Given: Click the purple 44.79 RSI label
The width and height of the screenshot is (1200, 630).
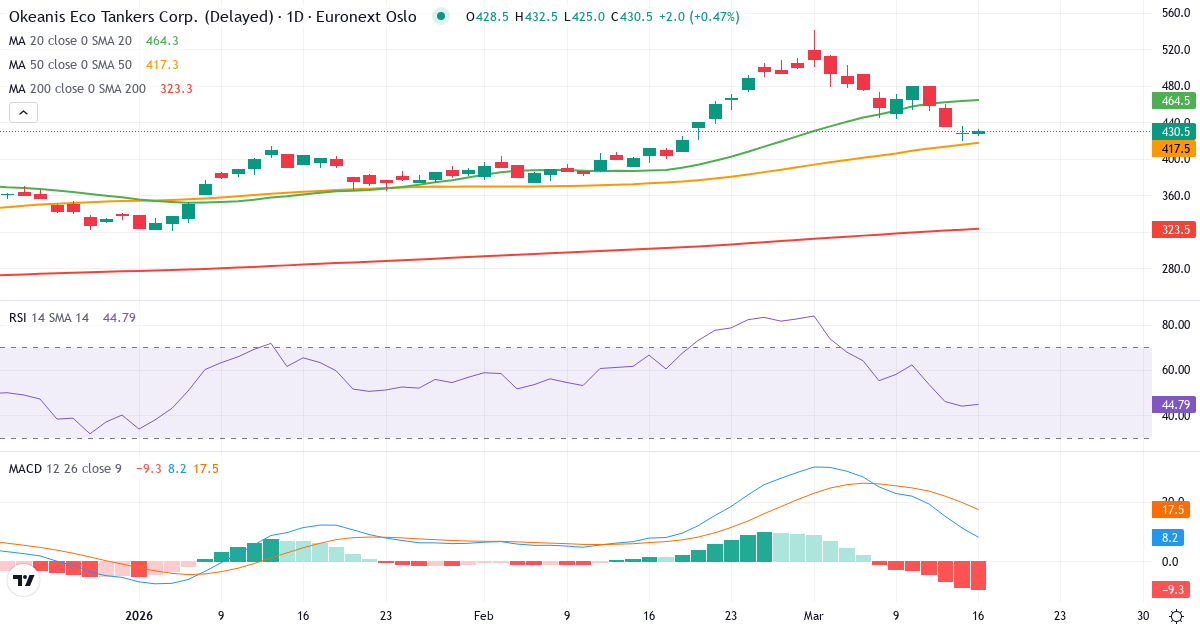Looking at the screenshot, I should pyautogui.click(x=1174, y=405).
